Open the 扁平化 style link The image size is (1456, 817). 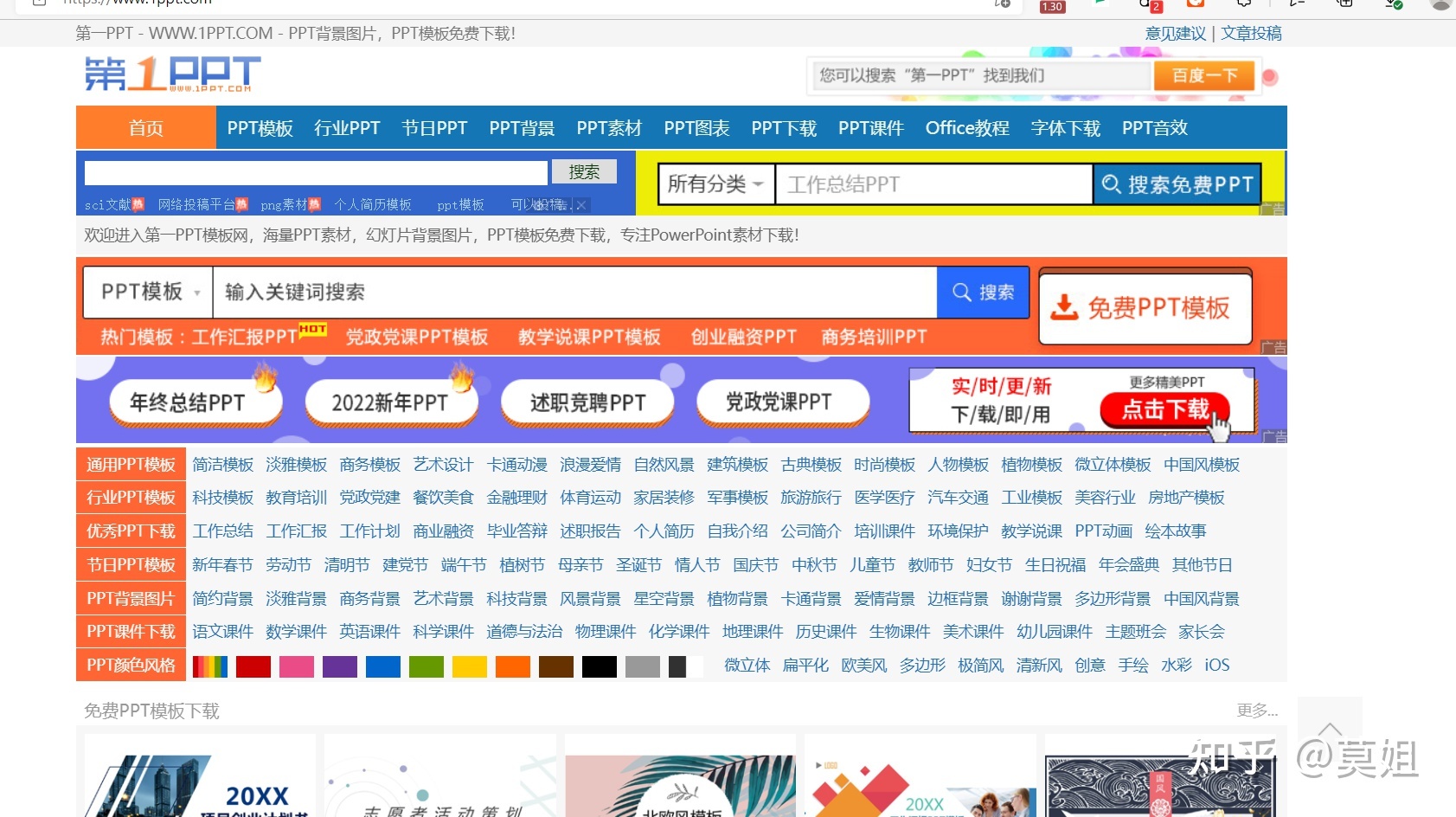click(x=805, y=665)
